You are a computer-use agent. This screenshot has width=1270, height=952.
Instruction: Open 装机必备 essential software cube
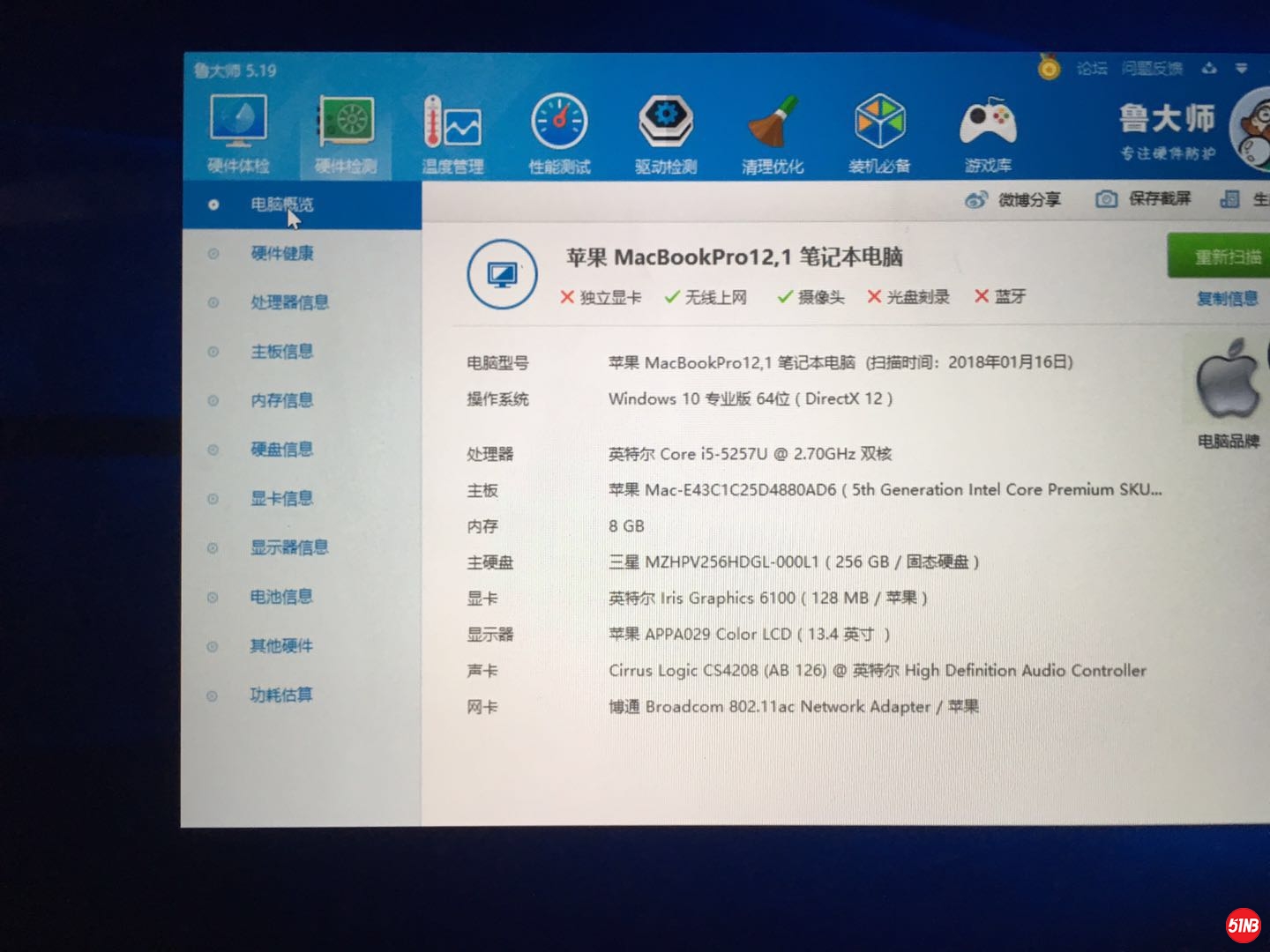point(879,132)
